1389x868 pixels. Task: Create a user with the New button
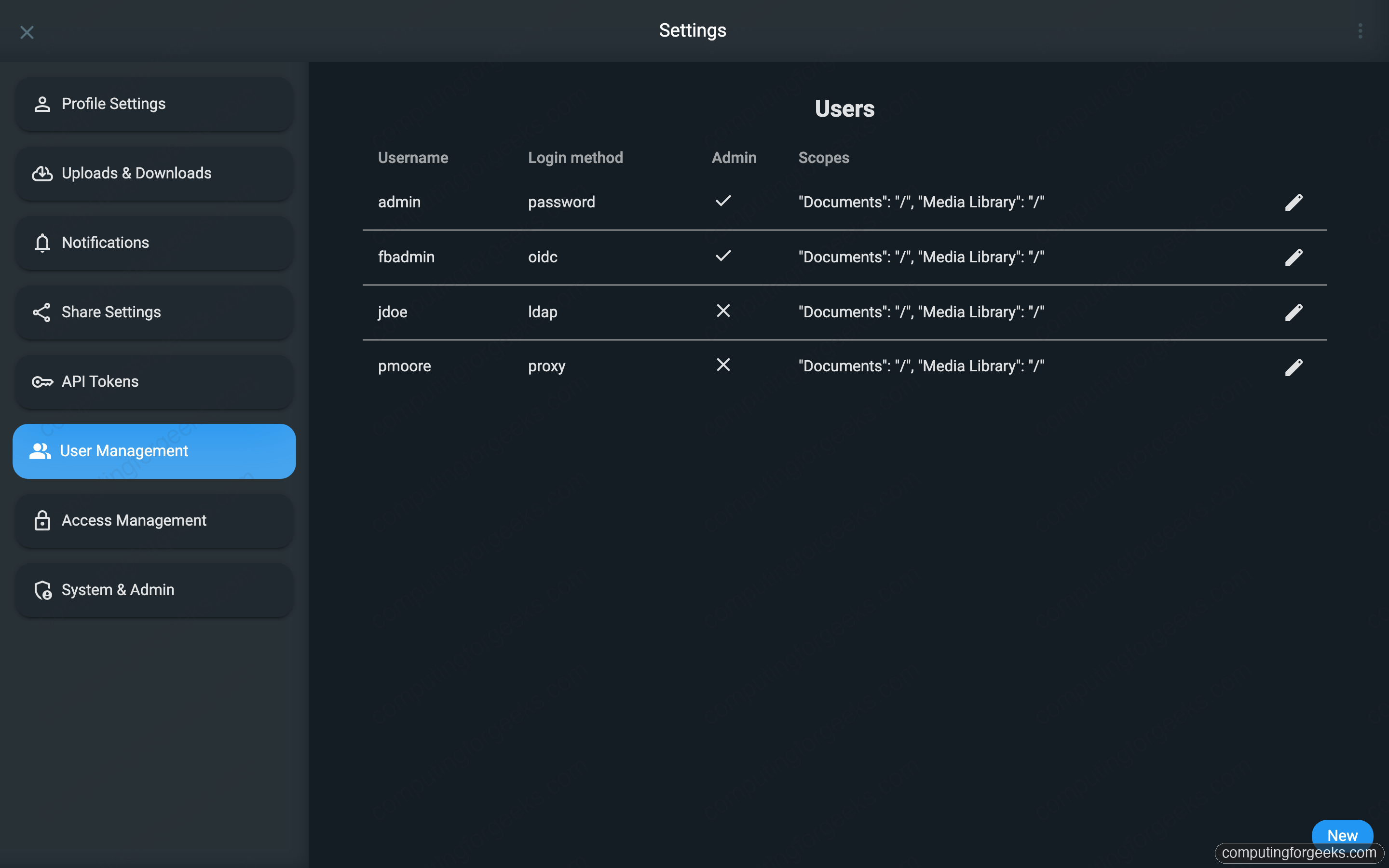click(1342, 835)
